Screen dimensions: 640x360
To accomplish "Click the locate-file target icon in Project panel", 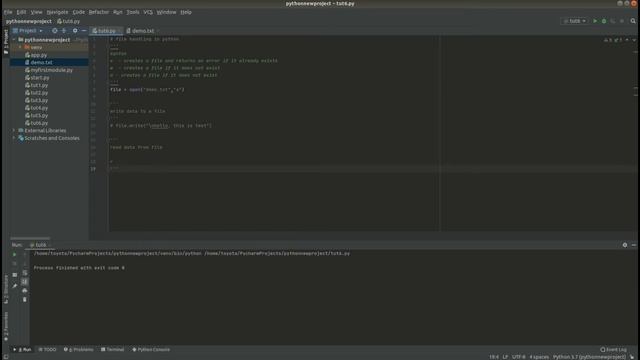I will 54,31.
